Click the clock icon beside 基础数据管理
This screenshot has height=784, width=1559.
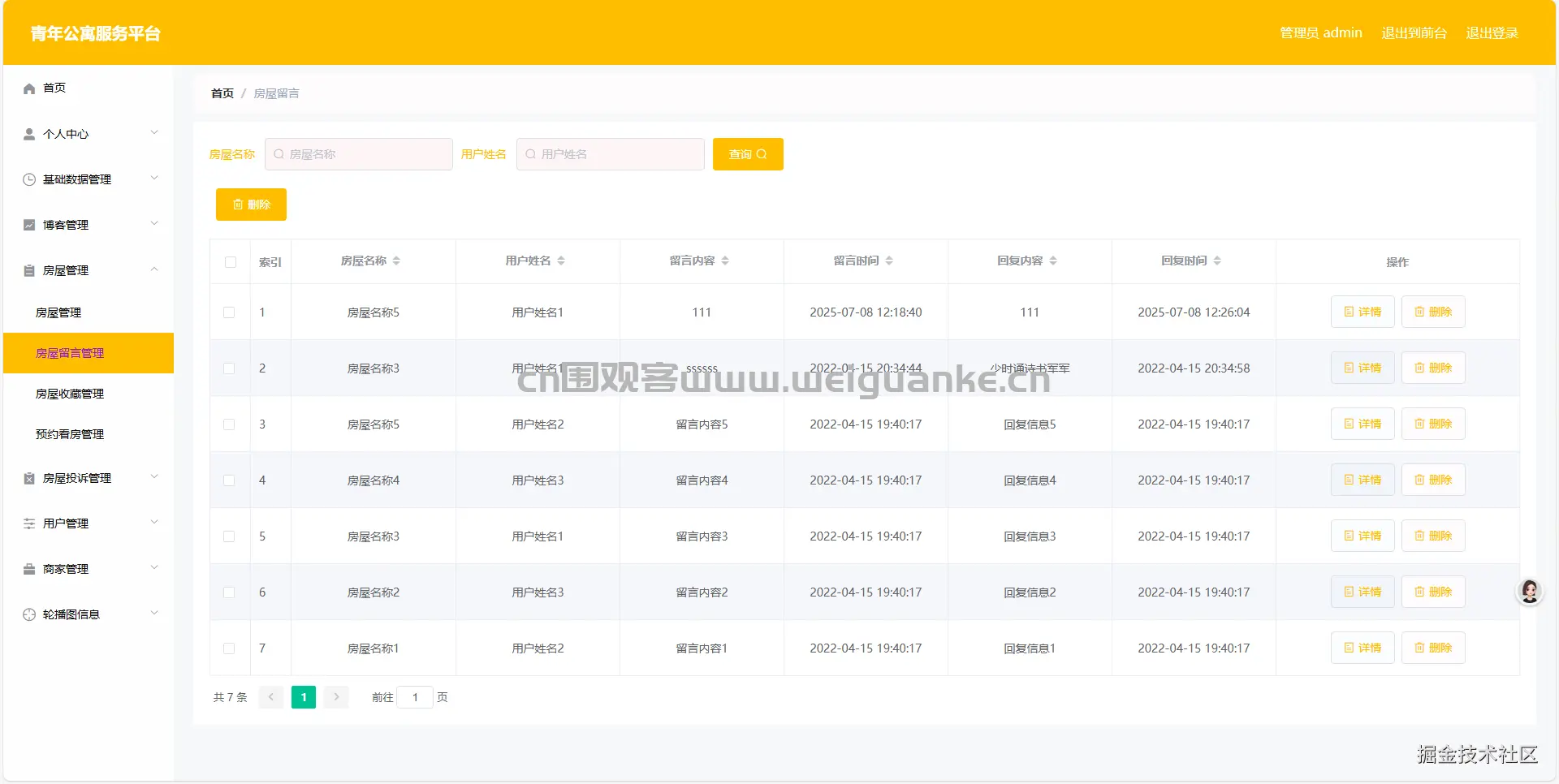(x=29, y=179)
